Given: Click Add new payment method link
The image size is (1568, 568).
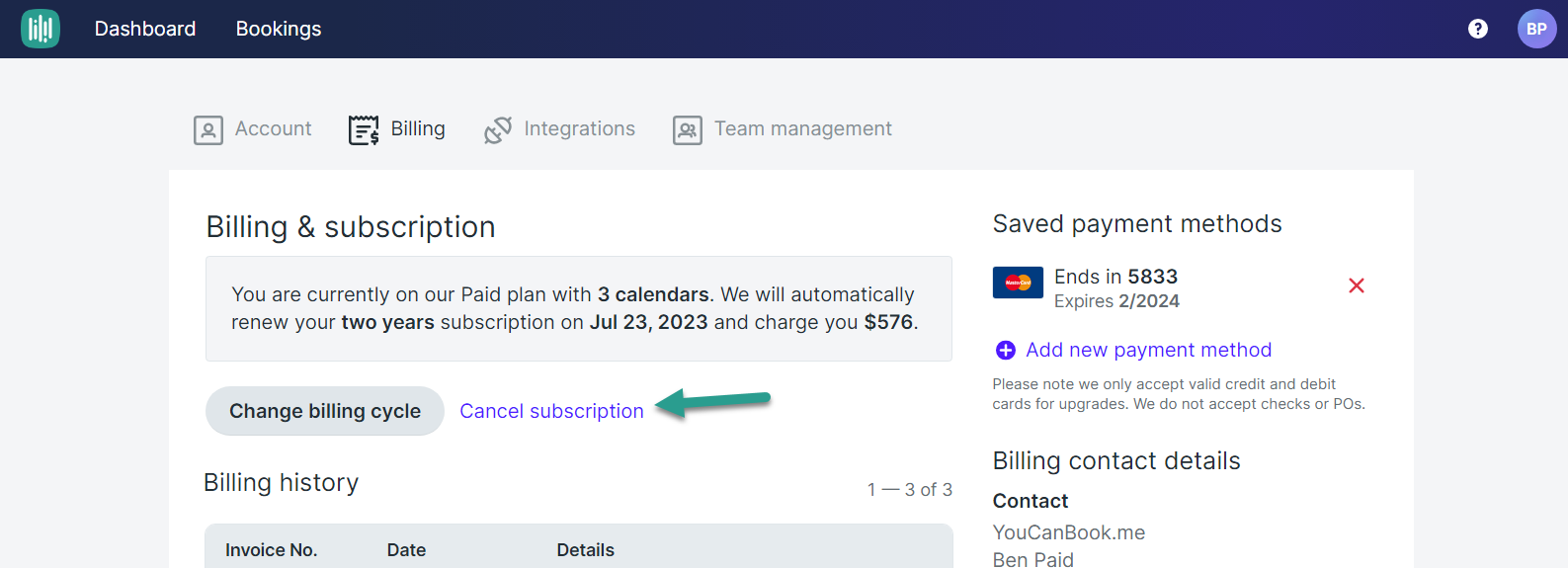Looking at the screenshot, I should tap(1148, 350).
